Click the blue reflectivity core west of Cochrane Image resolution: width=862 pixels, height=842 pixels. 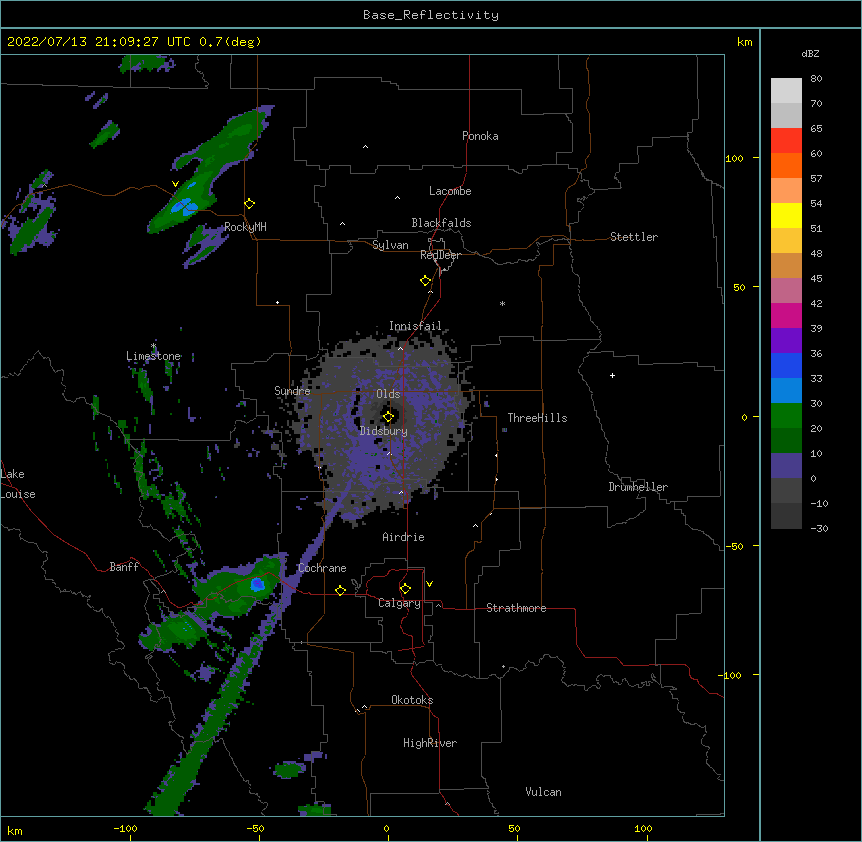pos(257,584)
